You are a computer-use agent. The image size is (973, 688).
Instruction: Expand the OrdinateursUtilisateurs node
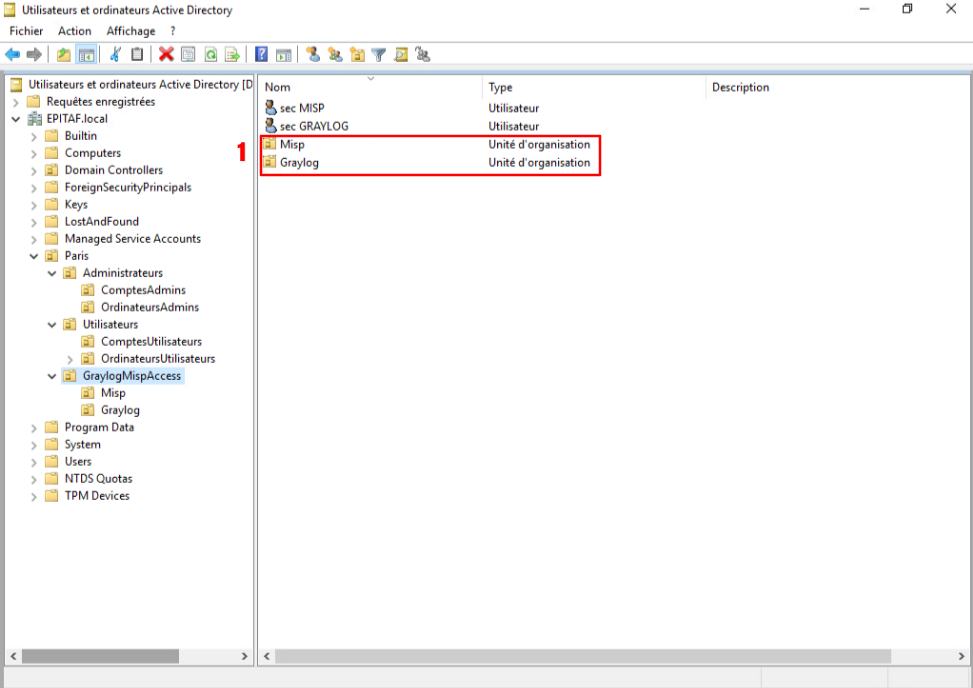coord(70,359)
